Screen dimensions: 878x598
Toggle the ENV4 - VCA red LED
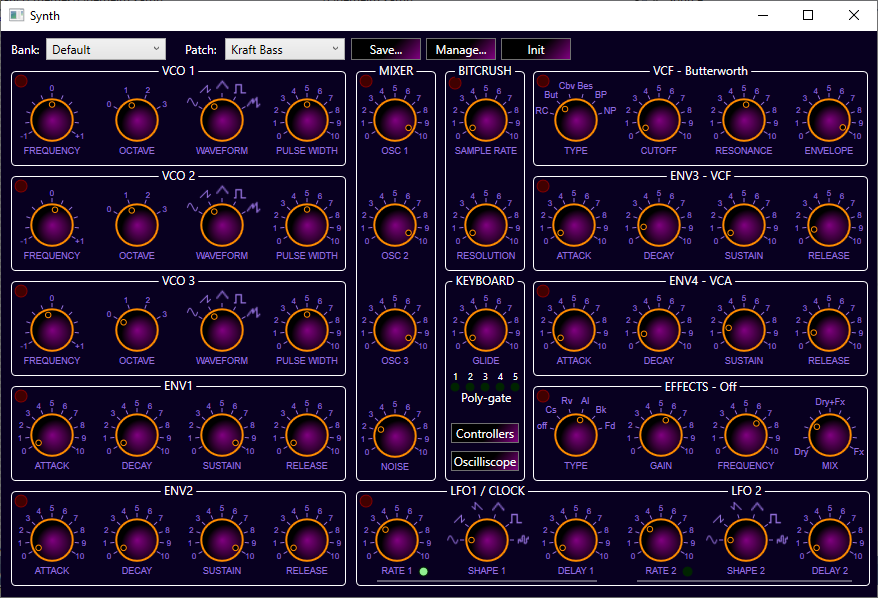tap(543, 291)
